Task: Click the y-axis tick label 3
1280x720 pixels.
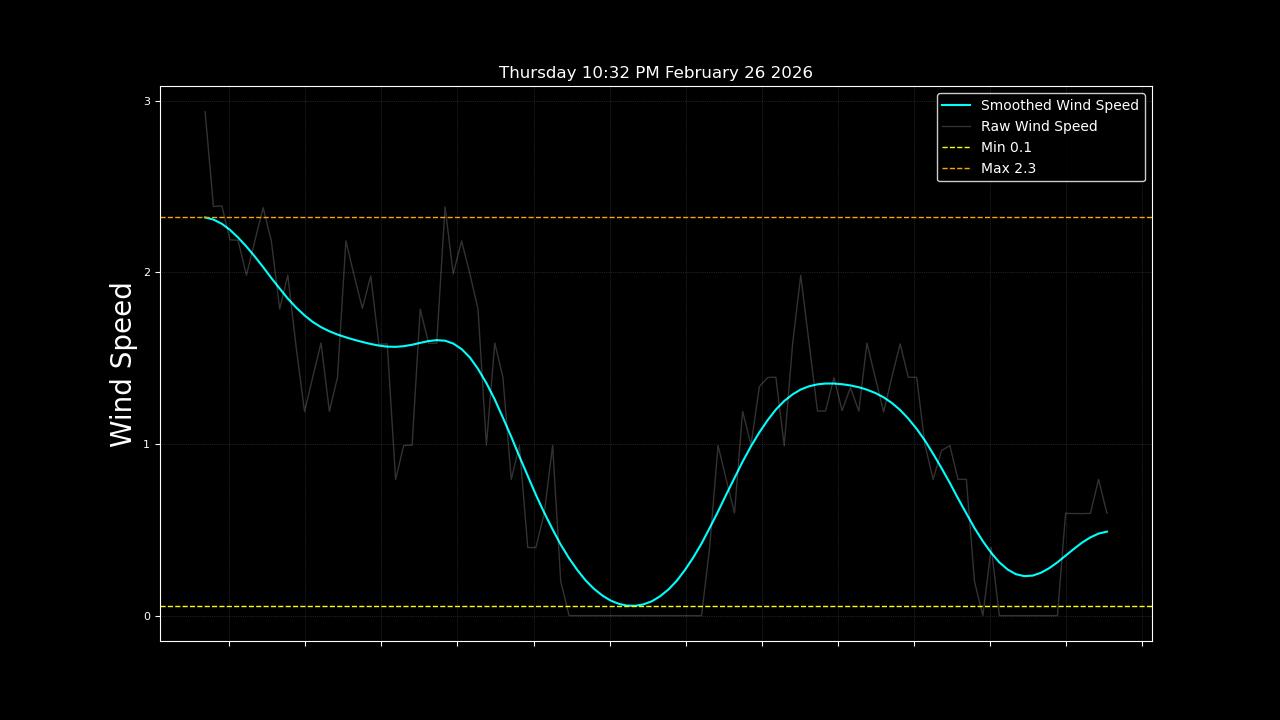Action: pyautogui.click(x=146, y=101)
